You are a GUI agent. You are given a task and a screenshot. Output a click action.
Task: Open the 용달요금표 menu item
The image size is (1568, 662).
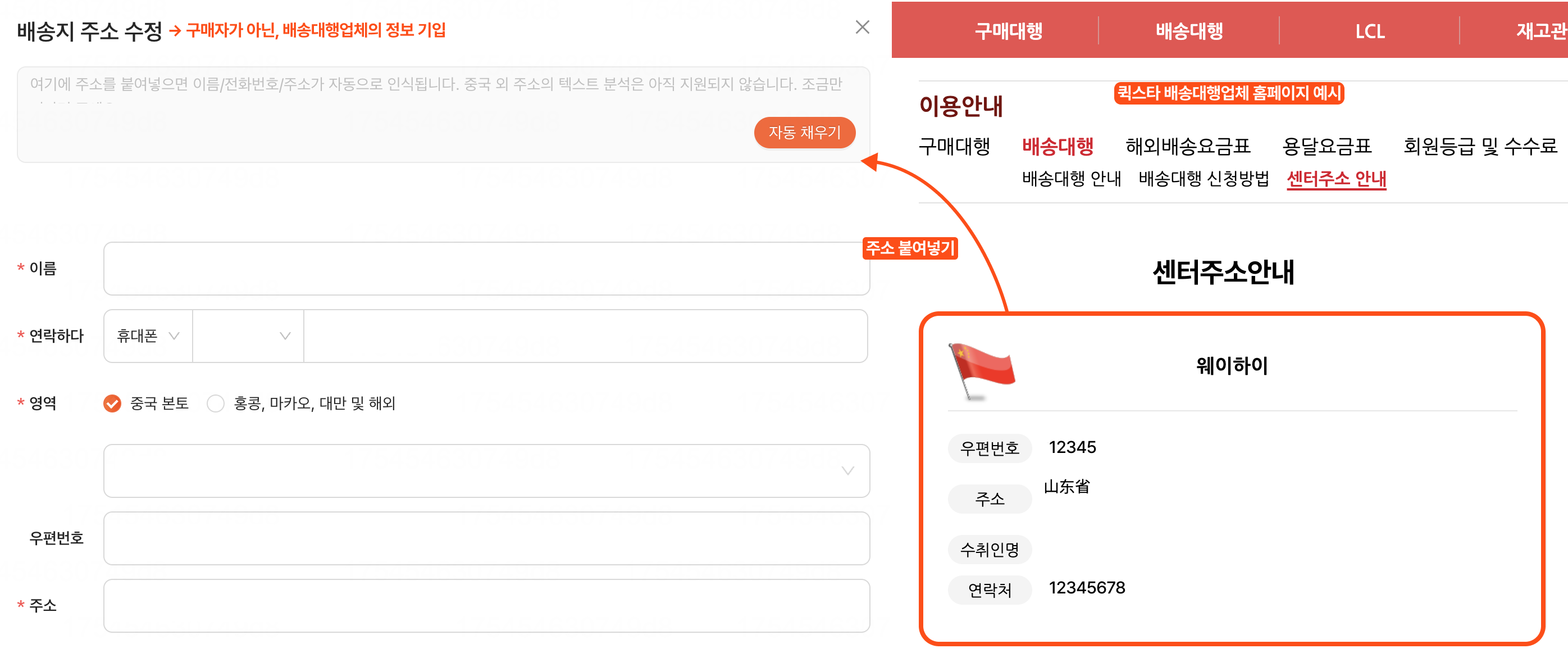(1327, 146)
